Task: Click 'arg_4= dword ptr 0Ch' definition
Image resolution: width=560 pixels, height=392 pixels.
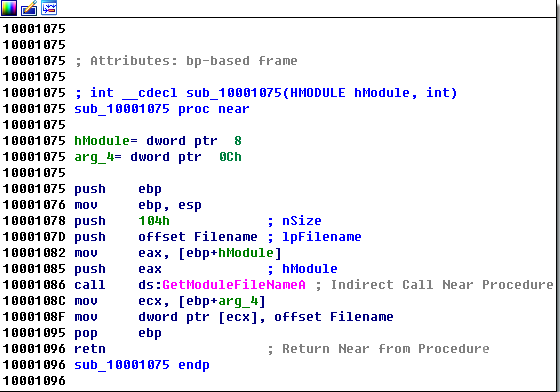Action: (158, 157)
